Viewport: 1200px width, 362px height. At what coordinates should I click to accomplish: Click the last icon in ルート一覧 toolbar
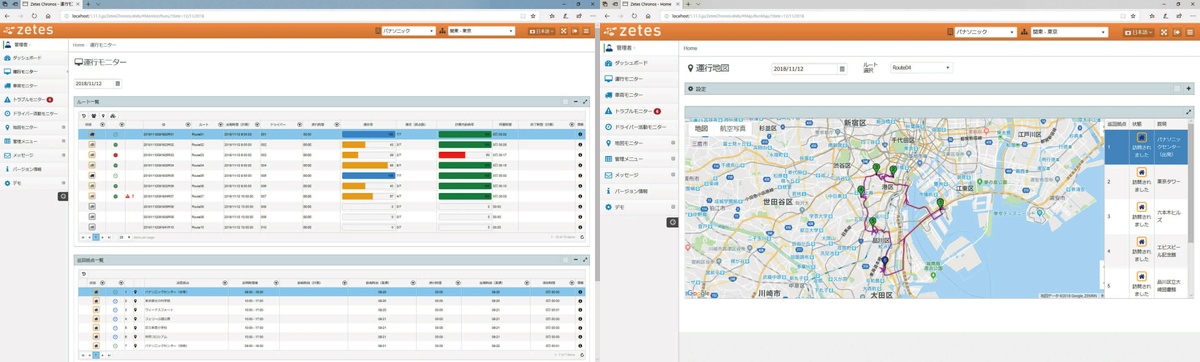[x=114, y=115]
